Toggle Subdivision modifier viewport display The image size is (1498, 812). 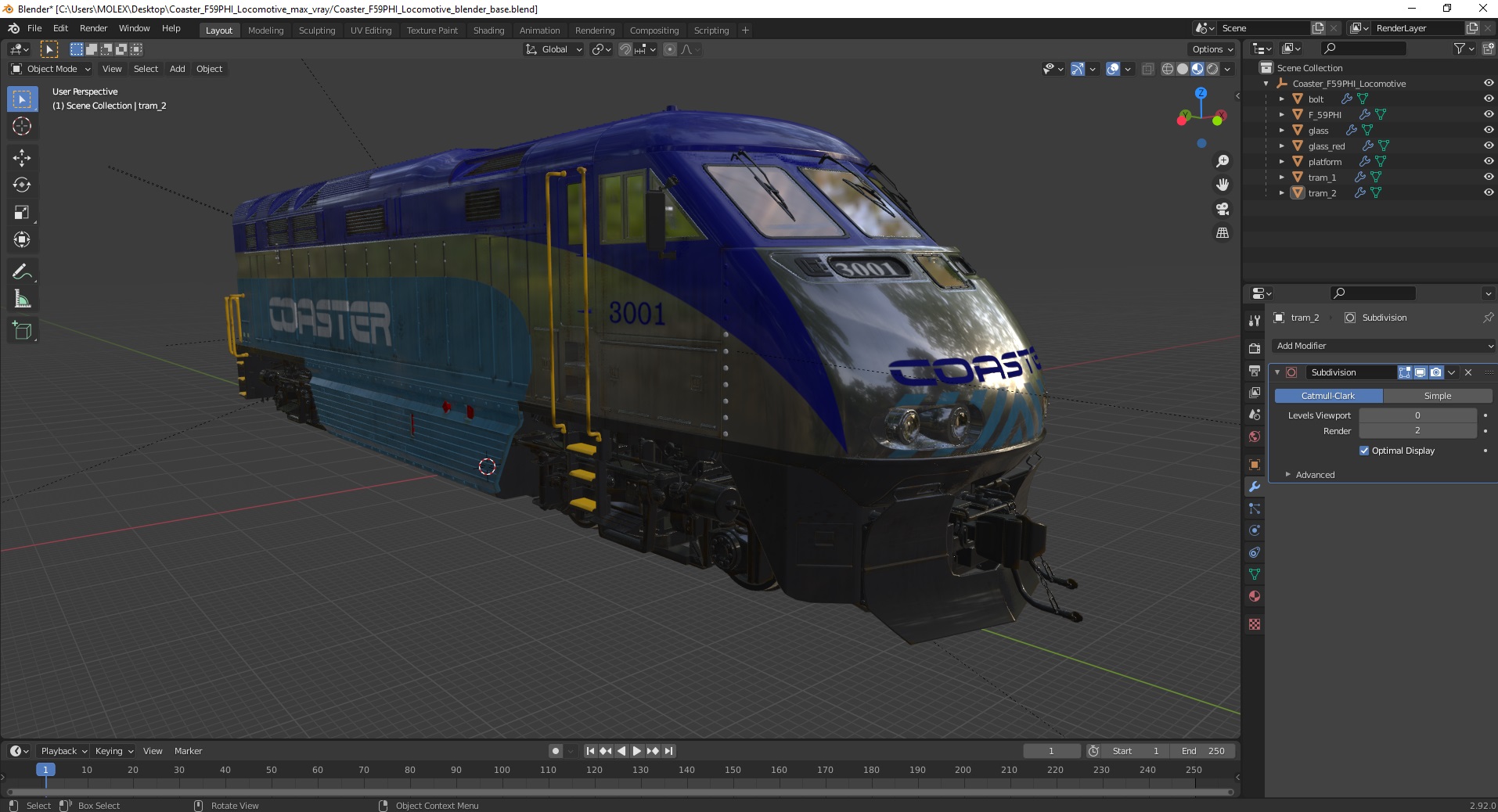[1420, 372]
